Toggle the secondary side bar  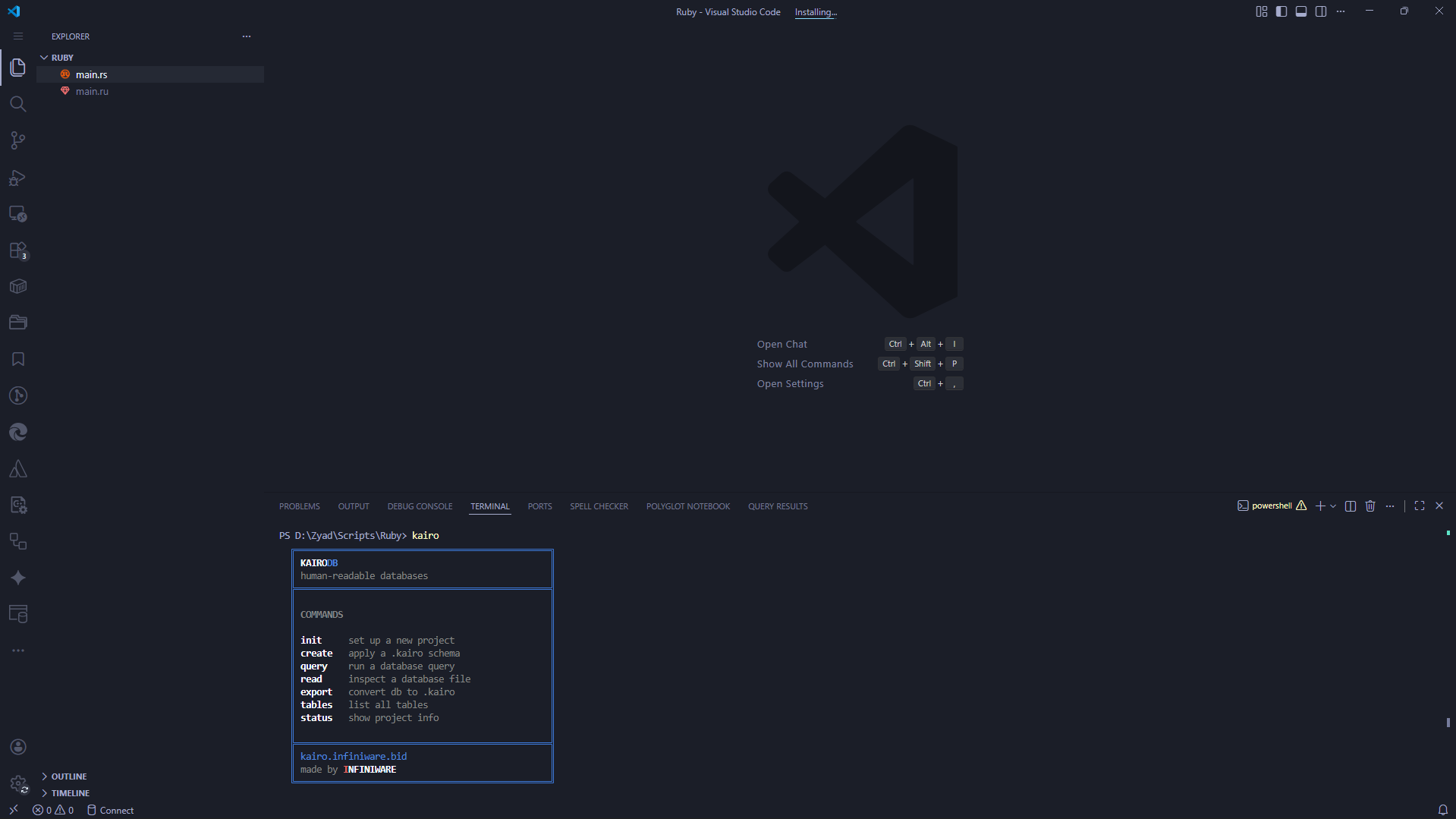(1321, 11)
